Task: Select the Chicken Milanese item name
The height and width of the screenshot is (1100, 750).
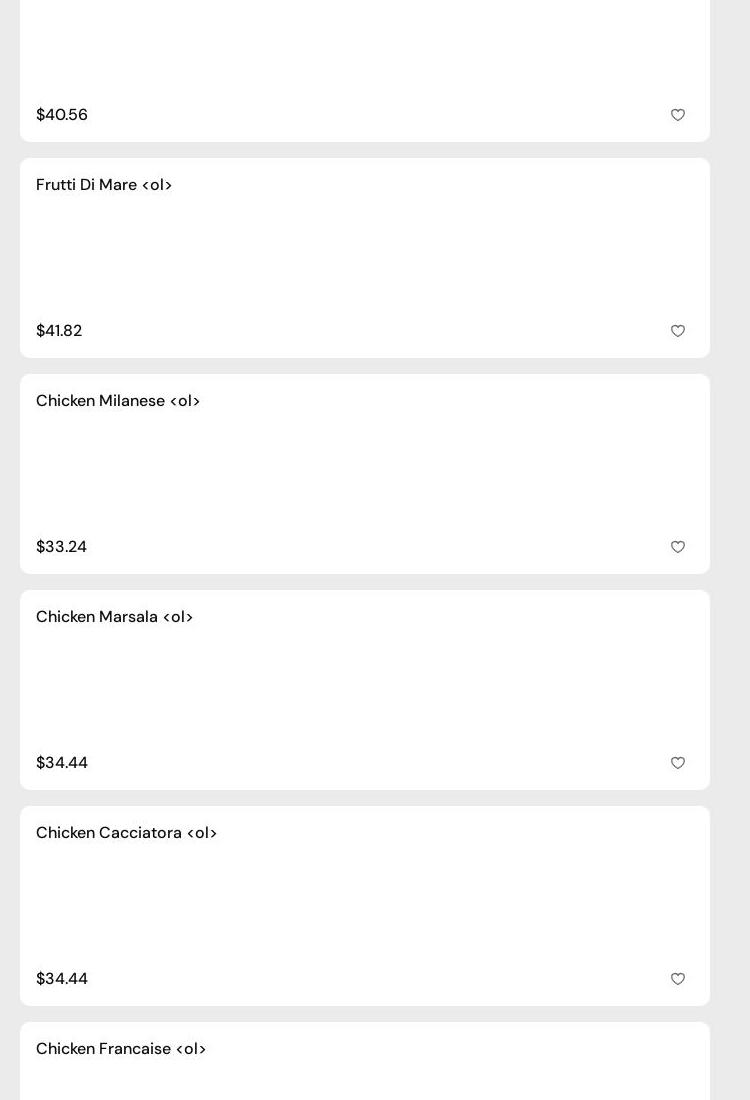Action: coord(118,401)
